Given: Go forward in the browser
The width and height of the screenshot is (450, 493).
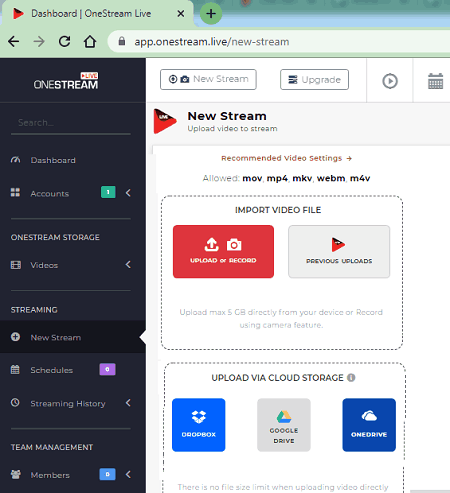Looking at the screenshot, I should (39, 42).
